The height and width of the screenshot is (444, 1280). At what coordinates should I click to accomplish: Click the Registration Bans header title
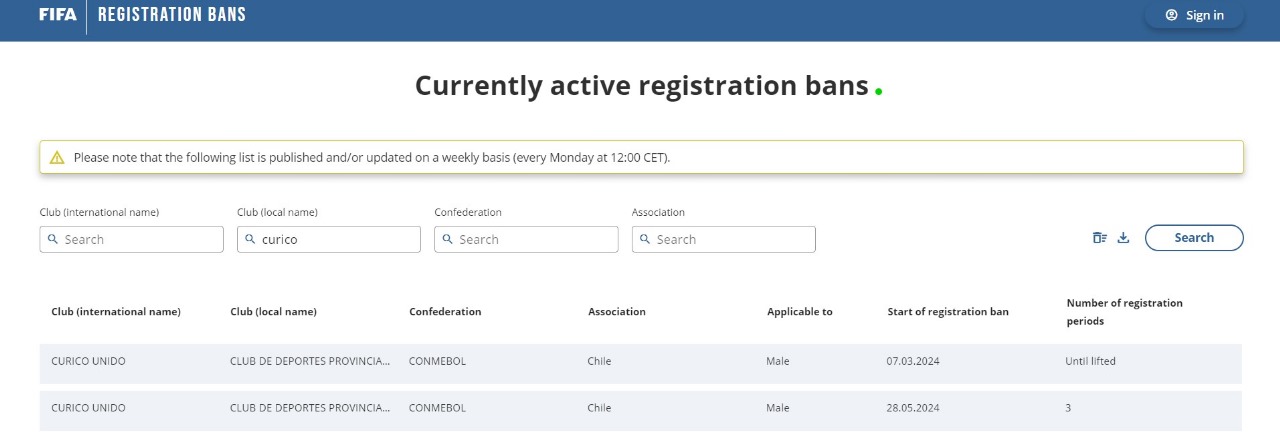(x=172, y=15)
